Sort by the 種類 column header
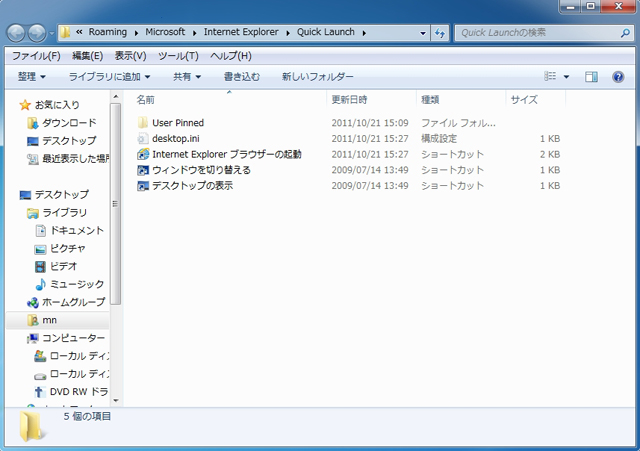 [430, 100]
